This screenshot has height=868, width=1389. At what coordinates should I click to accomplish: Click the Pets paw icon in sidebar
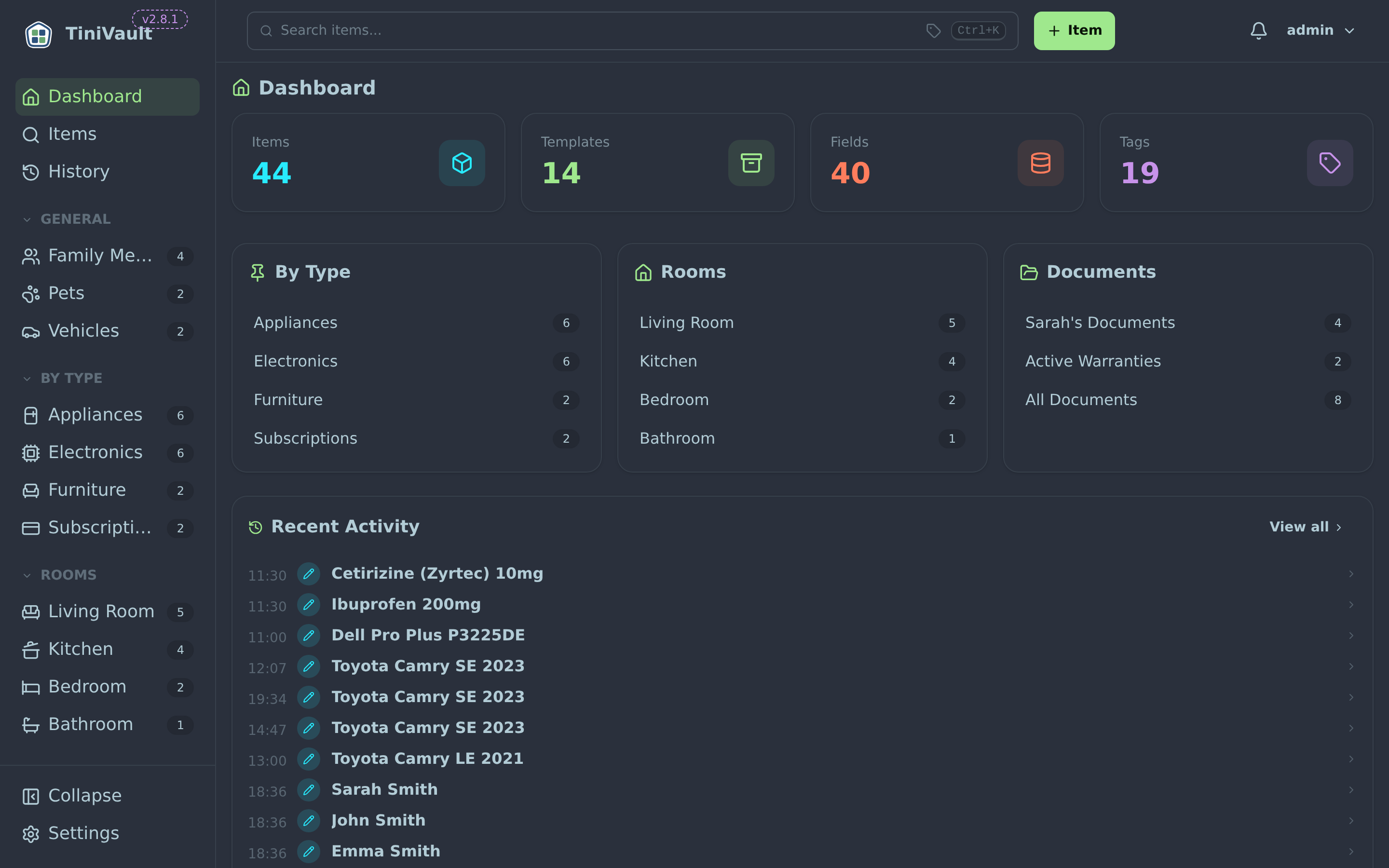point(30,294)
